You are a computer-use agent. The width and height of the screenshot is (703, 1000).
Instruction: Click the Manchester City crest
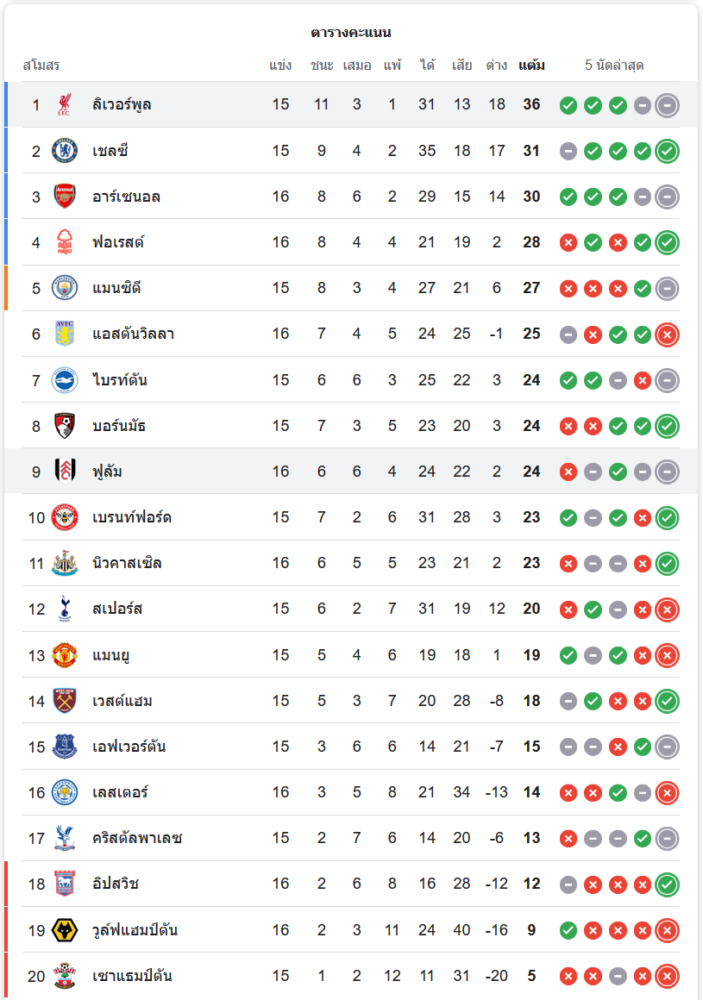[x=65, y=288]
